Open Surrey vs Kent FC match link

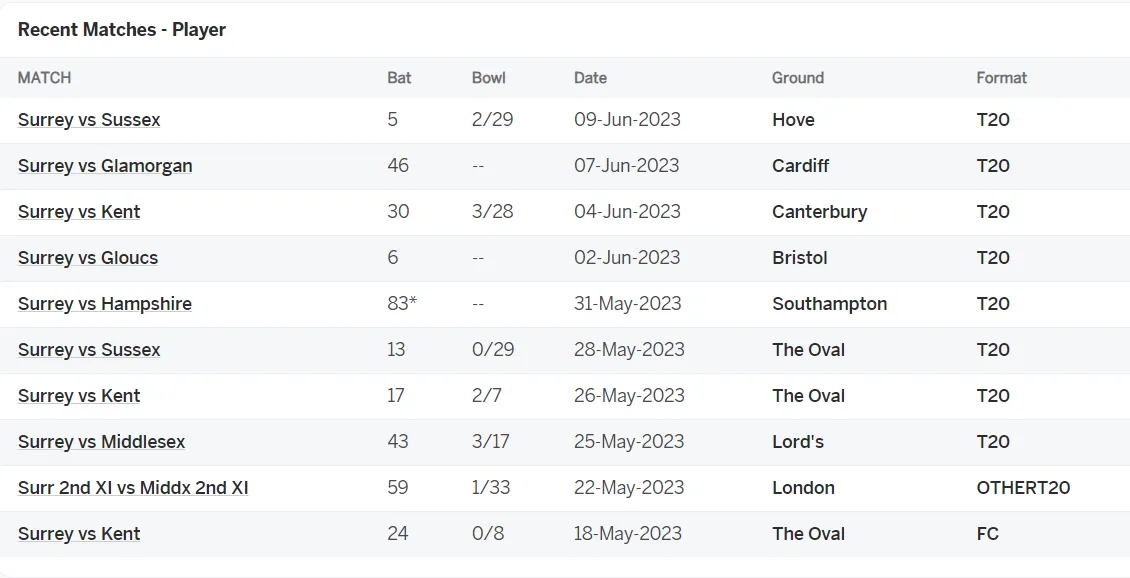[x=79, y=534]
